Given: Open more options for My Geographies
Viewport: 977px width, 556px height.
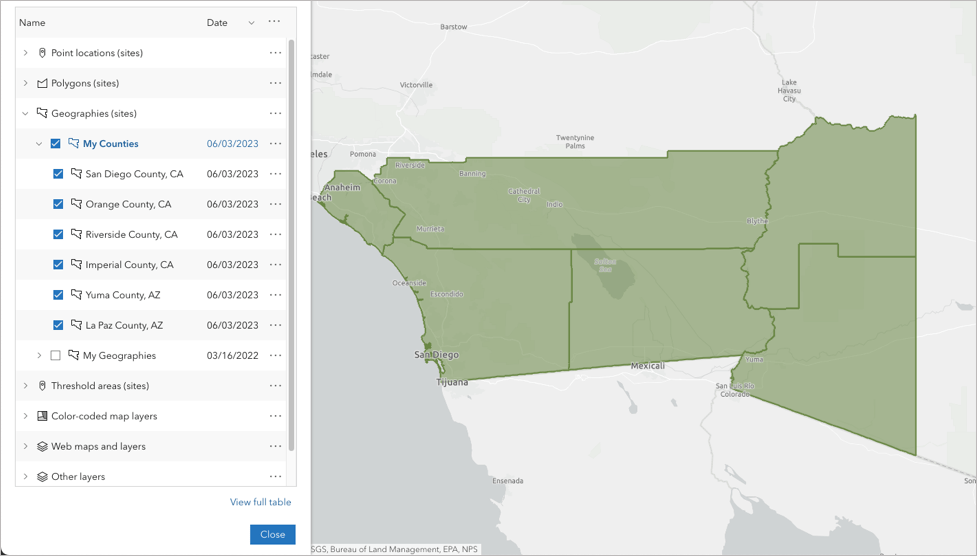Looking at the screenshot, I should pos(275,355).
